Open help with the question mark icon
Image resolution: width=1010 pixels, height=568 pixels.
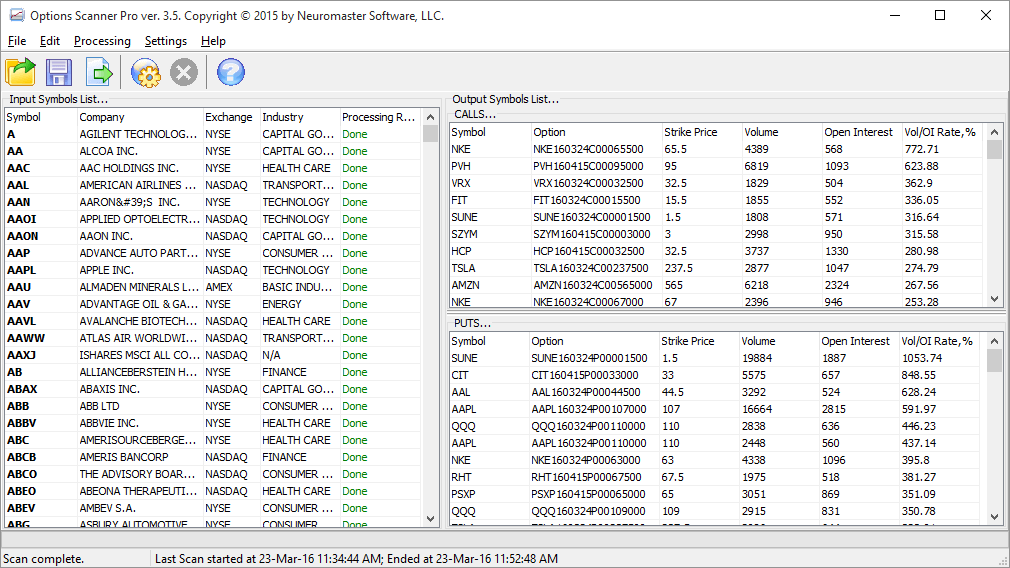[231, 72]
